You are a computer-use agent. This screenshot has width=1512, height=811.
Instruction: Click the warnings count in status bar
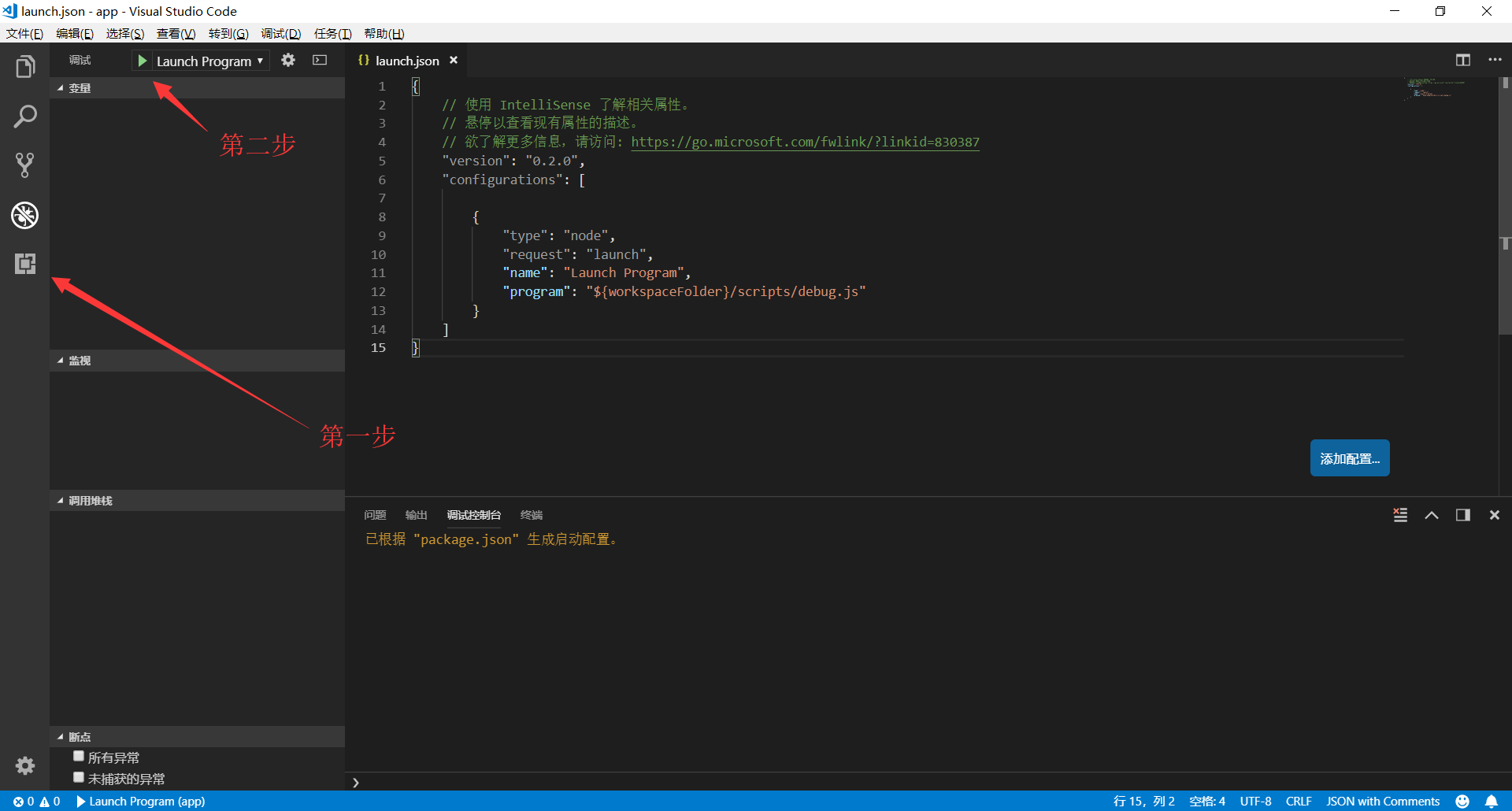pos(50,801)
